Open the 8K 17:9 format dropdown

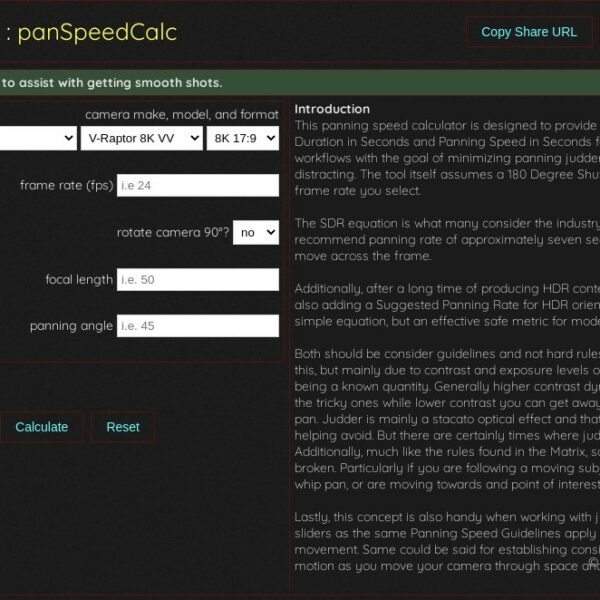[x=243, y=138]
